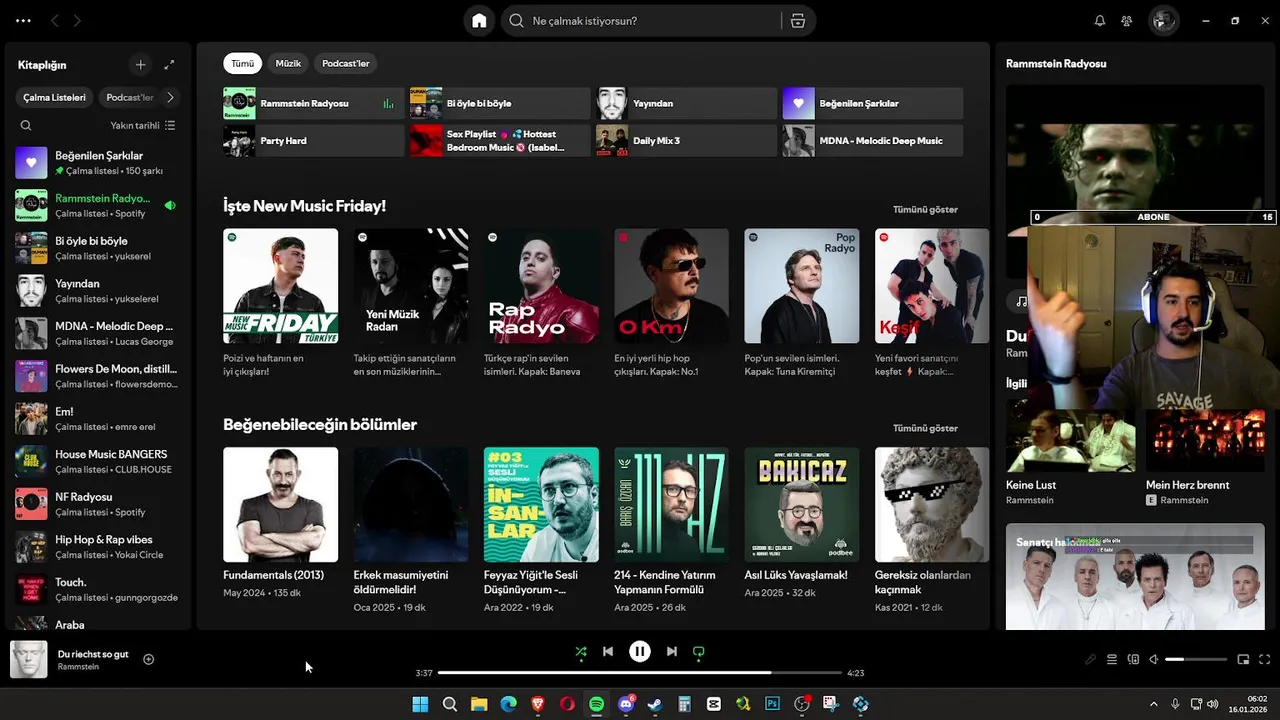This screenshot has height=720, width=1280.
Task: Open the Yakın tarihli sort dropdown
Action: pyautogui.click(x=143, y=126)
